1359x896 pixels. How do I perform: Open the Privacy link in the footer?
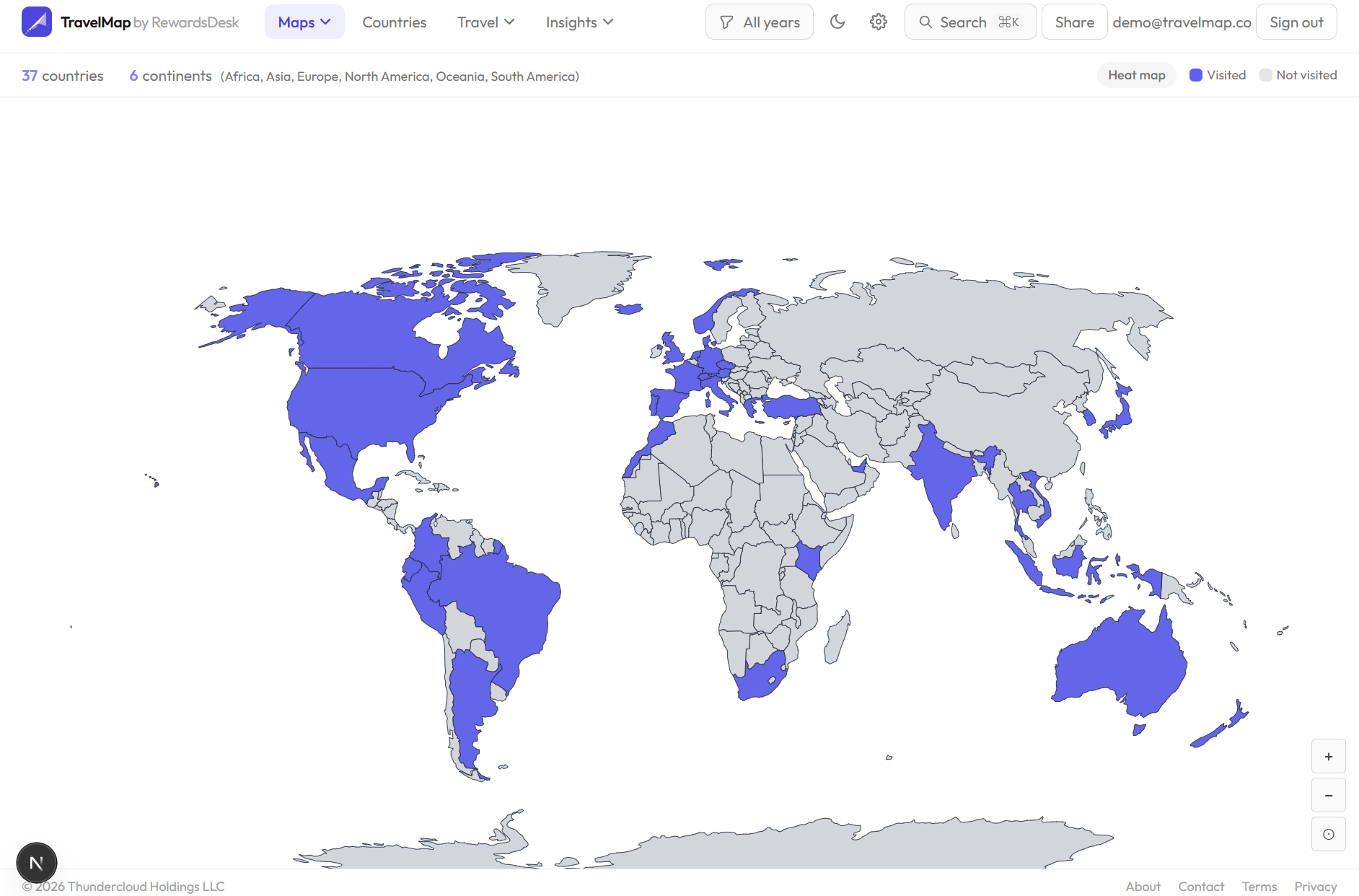point(1316,886)
